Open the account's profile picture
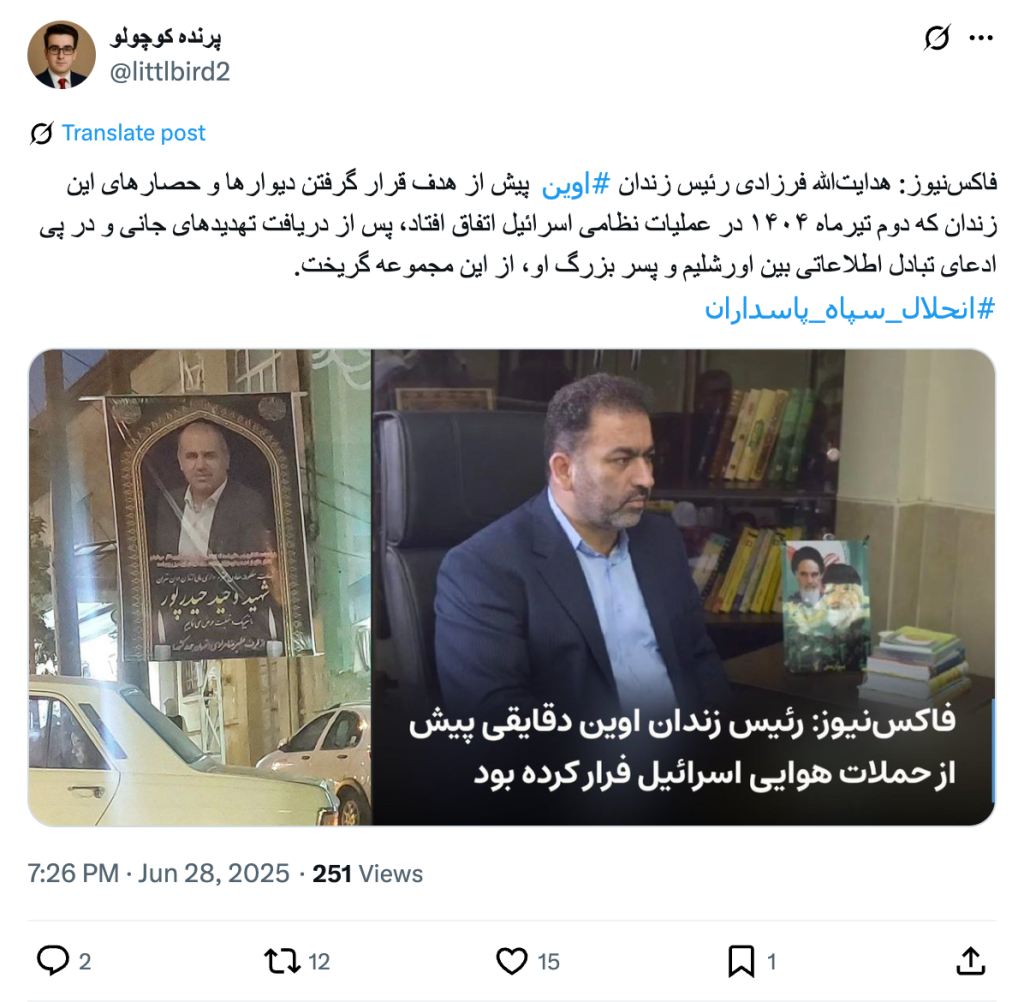 [x=61, y=55]
